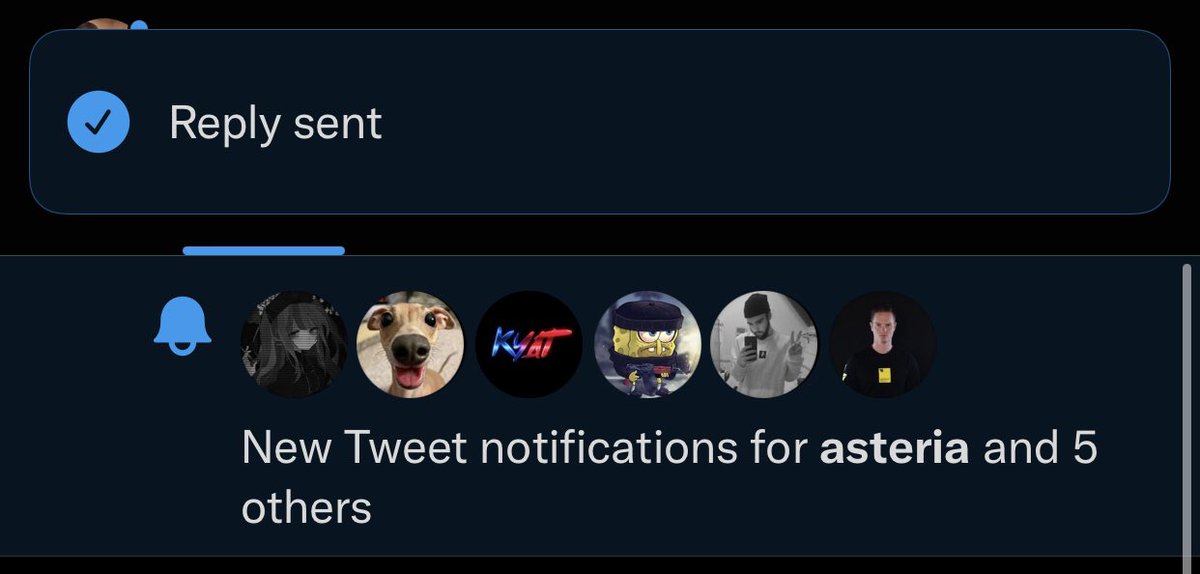
Task: Select the active tab's blue underline indicator
Action: tap(264, 250)
